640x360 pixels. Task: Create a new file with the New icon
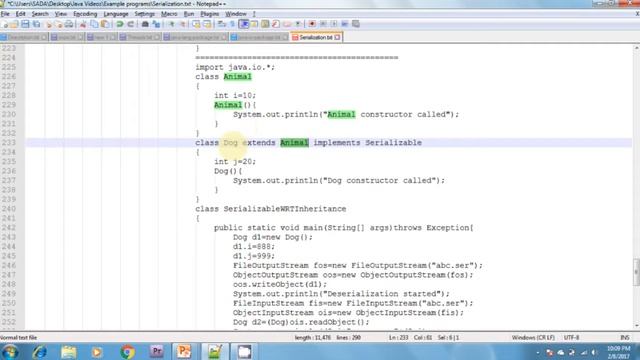click(x=5, y=24)
